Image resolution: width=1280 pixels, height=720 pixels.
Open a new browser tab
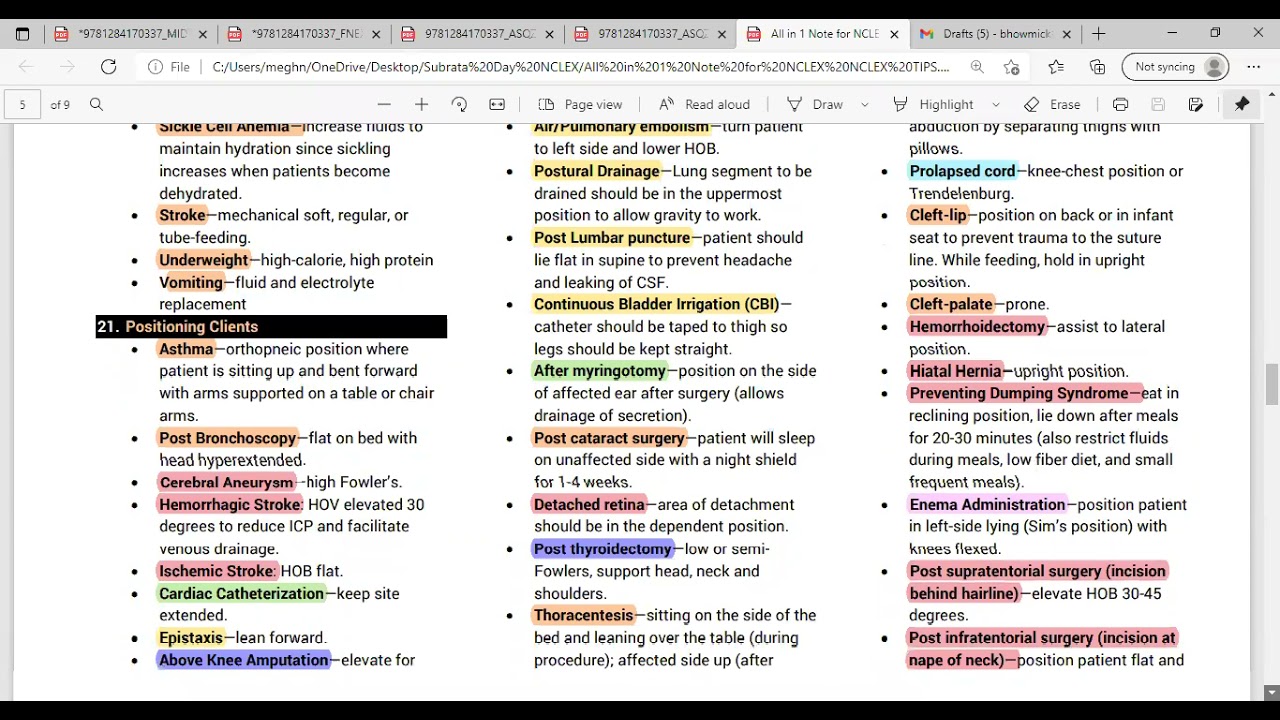click(x=1098, y=34)
